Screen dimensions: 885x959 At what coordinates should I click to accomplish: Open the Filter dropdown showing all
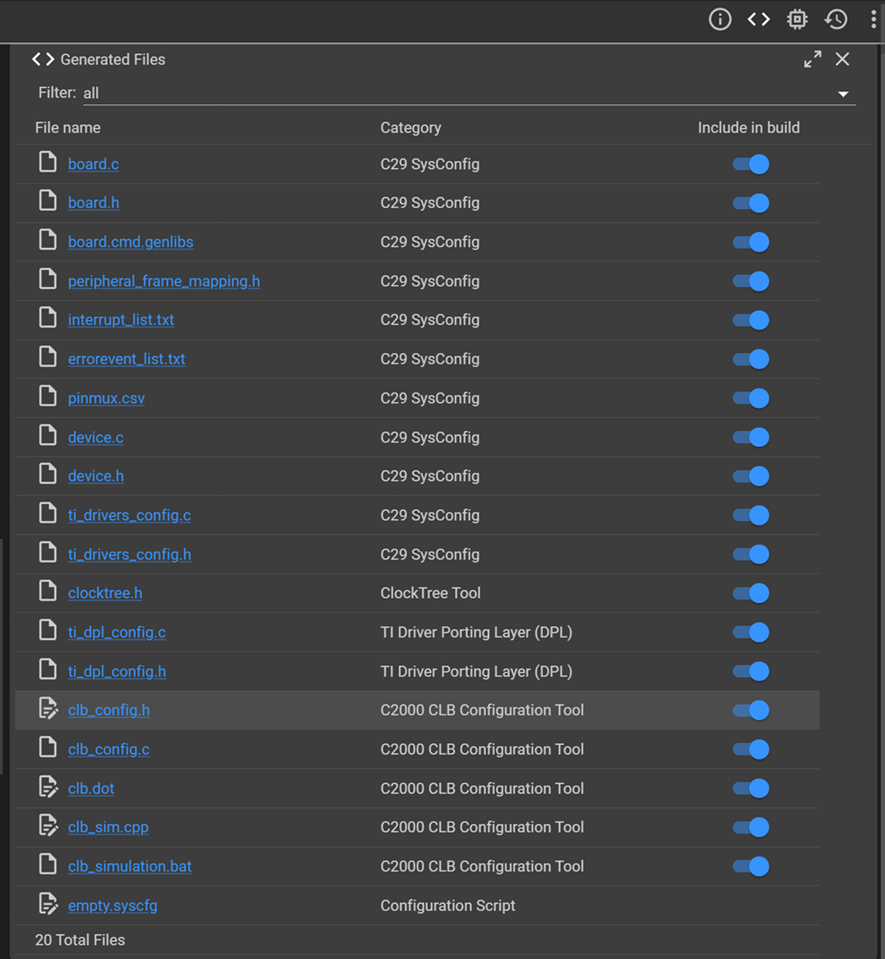click(469, 93)
